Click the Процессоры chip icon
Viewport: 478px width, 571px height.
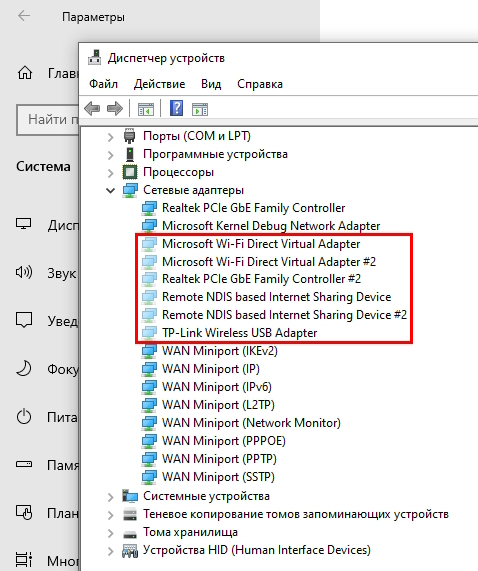click(x=130, y=172)
